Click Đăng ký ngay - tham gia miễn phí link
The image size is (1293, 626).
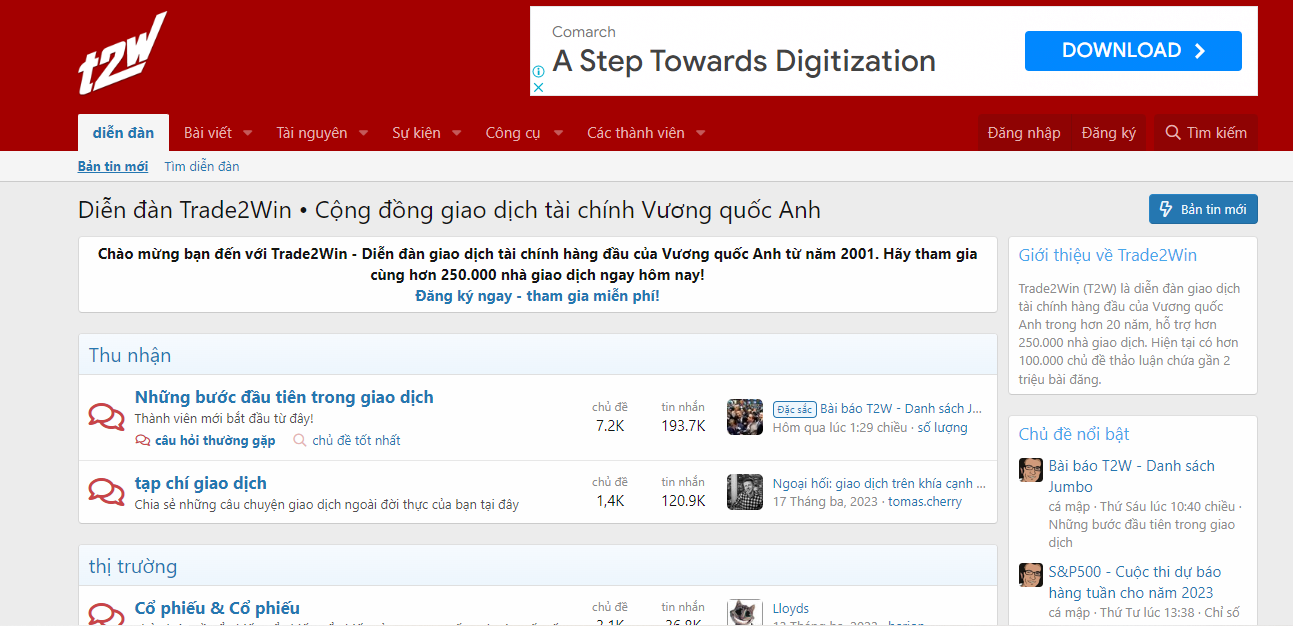[538, 296]
